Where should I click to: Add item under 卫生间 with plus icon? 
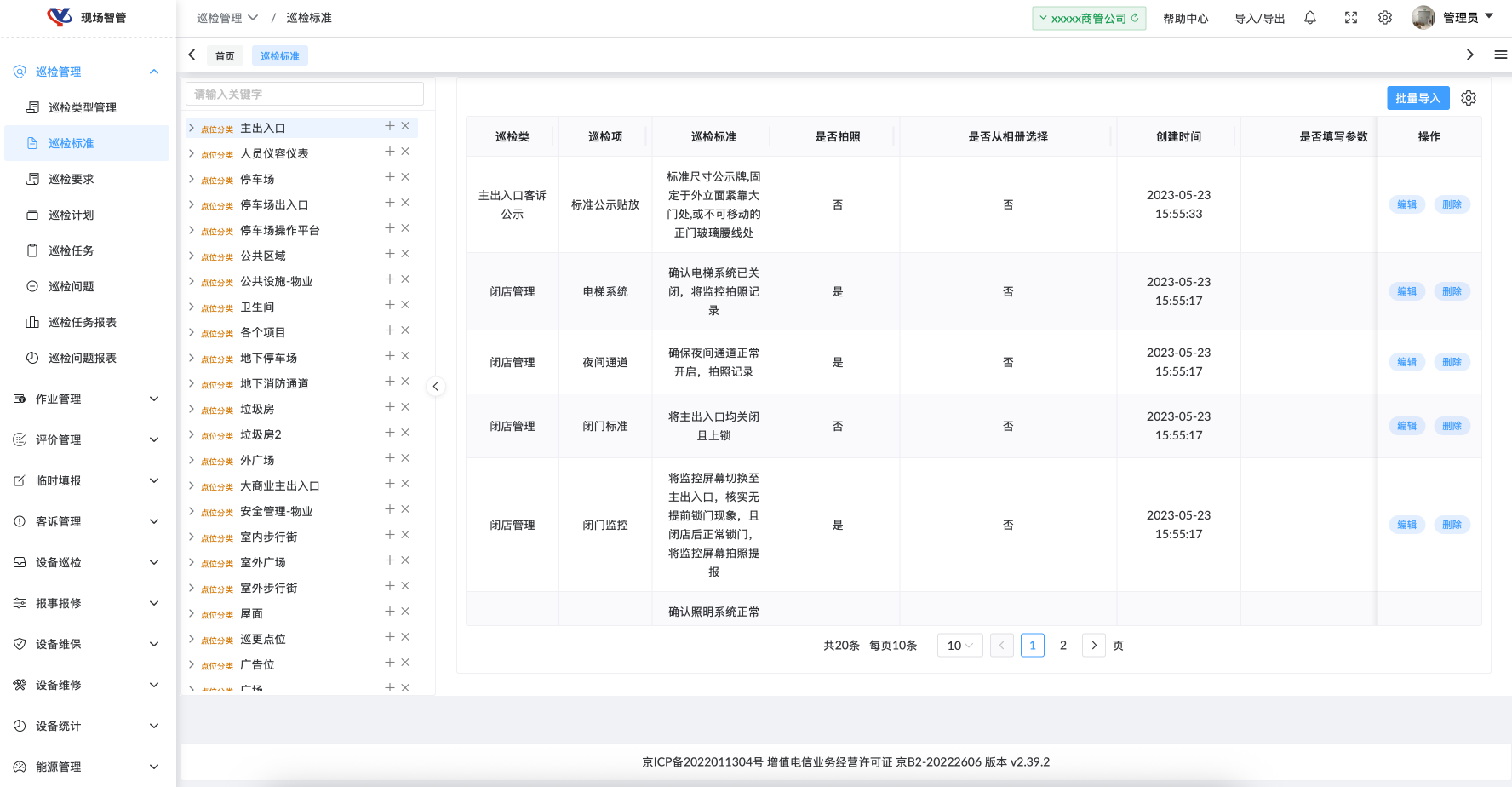click(x=389, y=305)
